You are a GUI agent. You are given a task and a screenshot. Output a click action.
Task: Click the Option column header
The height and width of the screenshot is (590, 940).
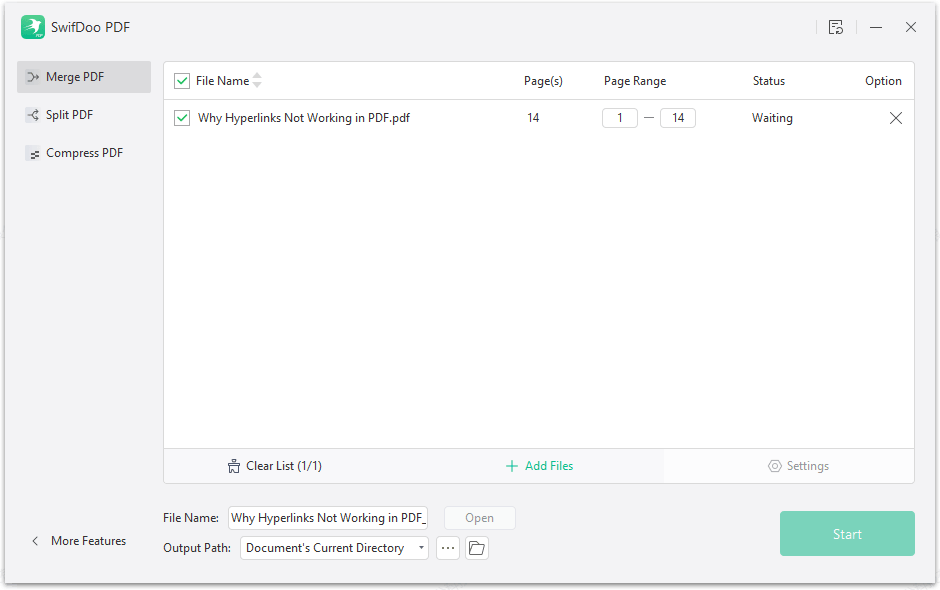pyautogui.click(x=883, y=81)
